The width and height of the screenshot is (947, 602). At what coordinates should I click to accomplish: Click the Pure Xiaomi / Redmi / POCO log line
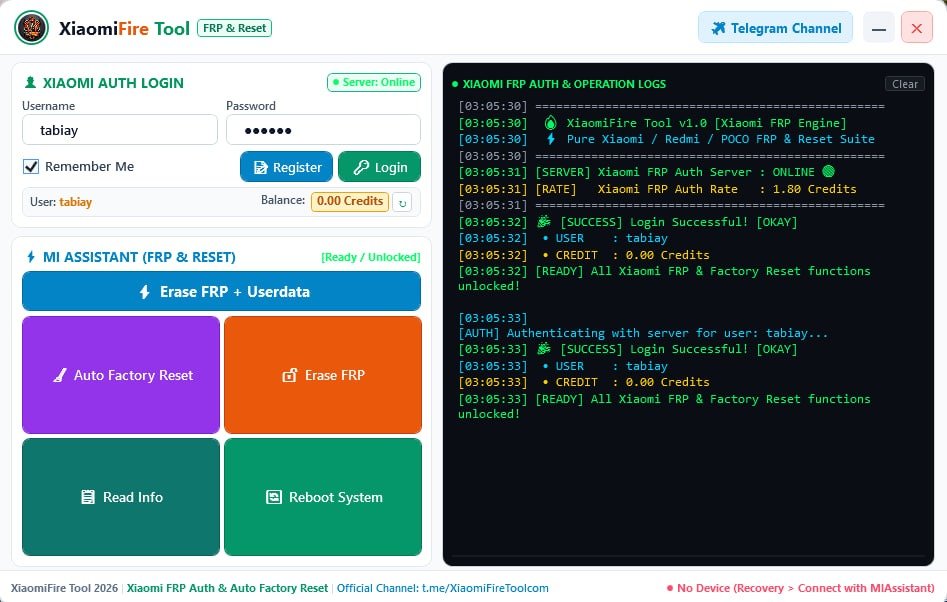(666, 139)
